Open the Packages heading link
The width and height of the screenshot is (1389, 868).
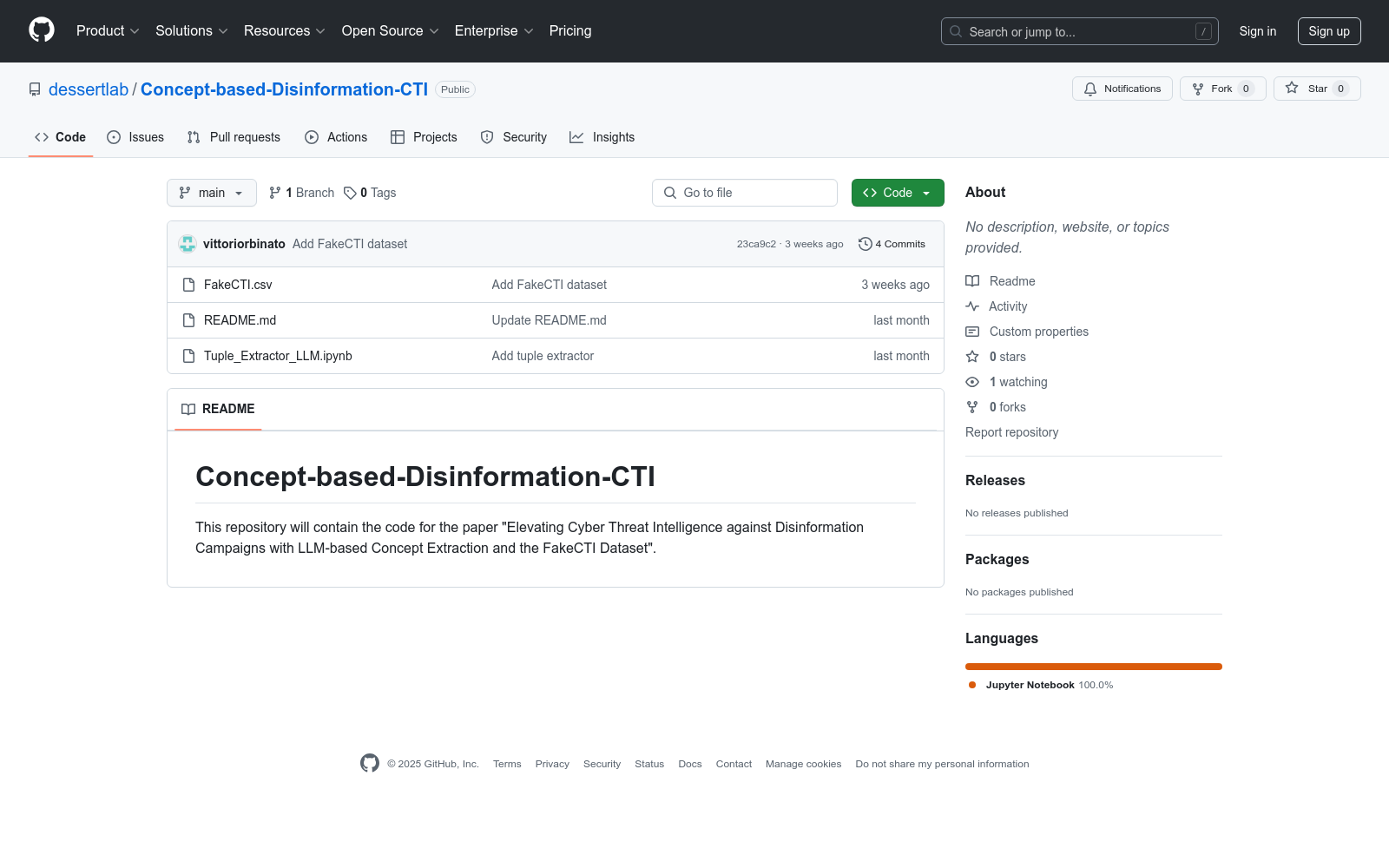click(x=997, y=559)
